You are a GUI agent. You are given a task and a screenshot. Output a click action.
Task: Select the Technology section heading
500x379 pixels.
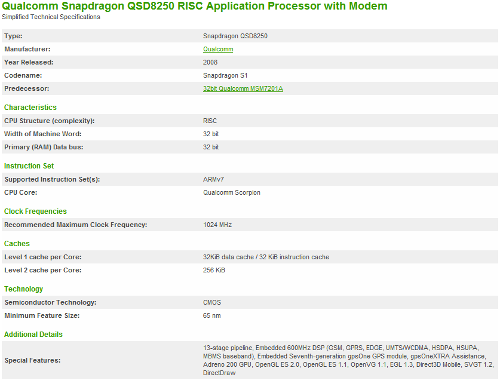click(24, 289)
